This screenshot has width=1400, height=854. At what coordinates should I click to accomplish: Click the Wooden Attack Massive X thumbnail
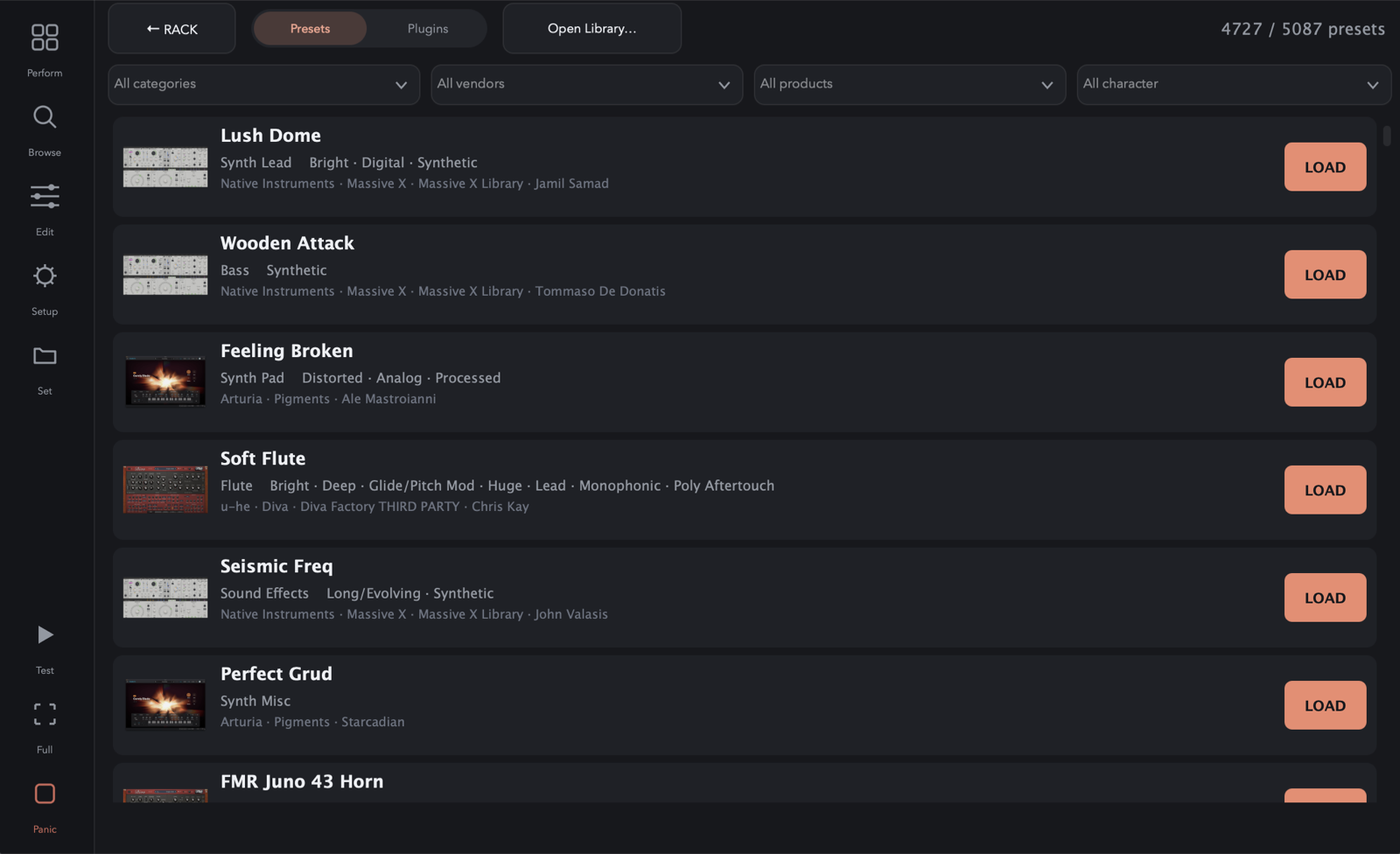(165, 275)
